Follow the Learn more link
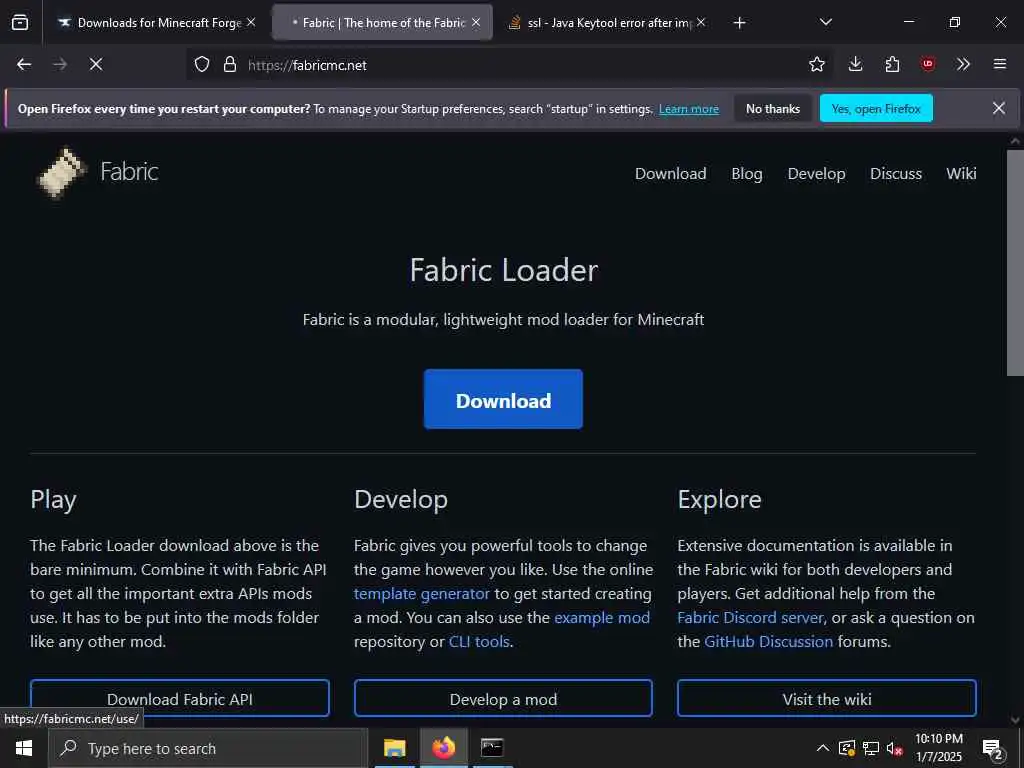Image resolution: width=1024 pixels, height=768 pixels. point(689,109)
